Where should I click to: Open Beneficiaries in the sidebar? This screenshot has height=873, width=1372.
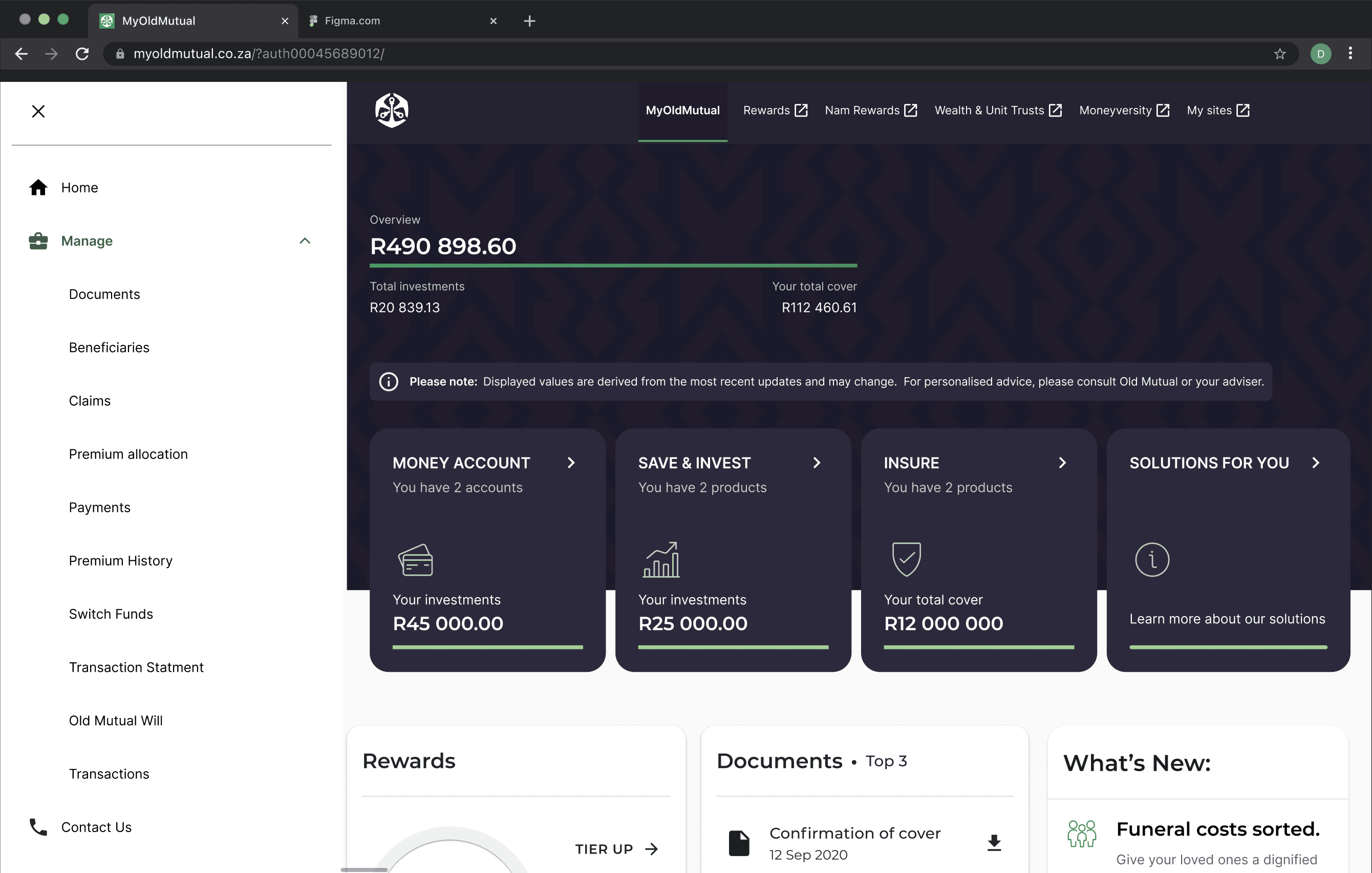click(109, 347)
